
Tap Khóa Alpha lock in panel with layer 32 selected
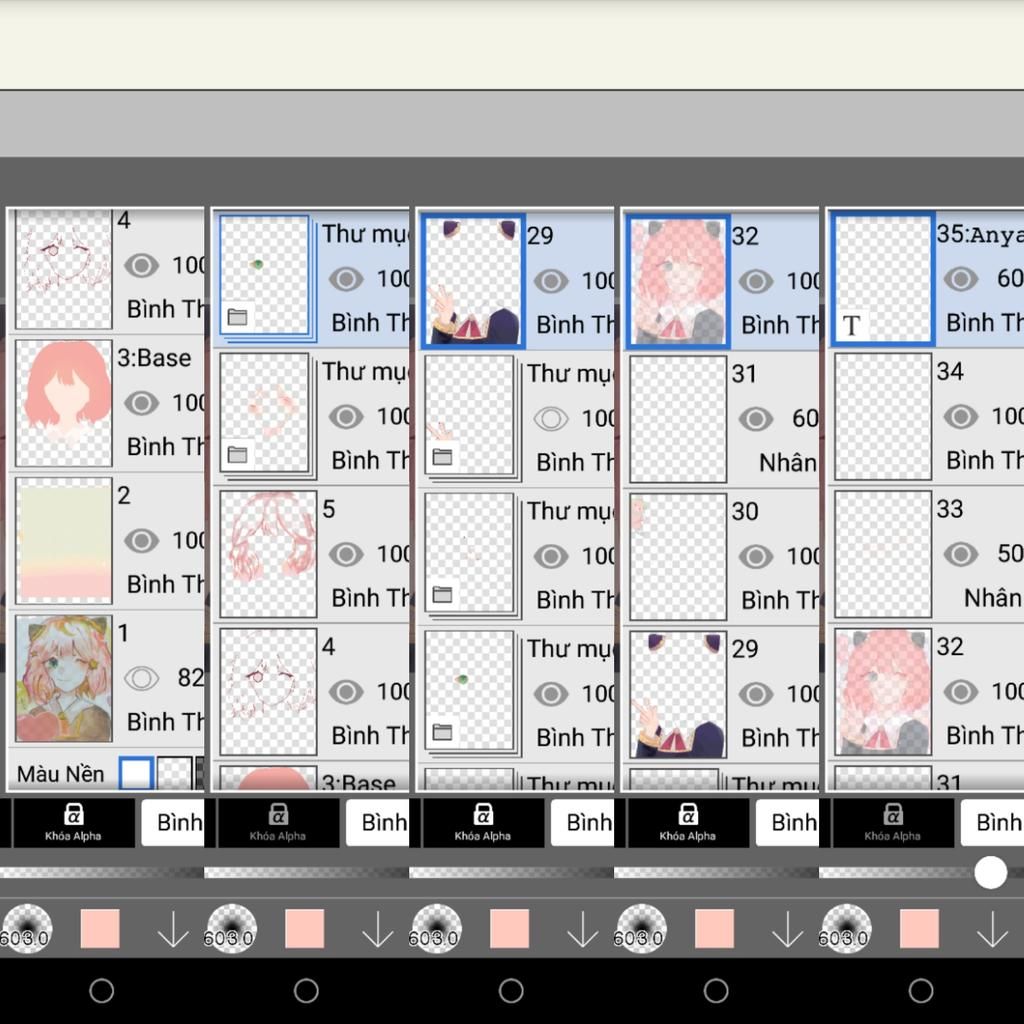(688, 822)
